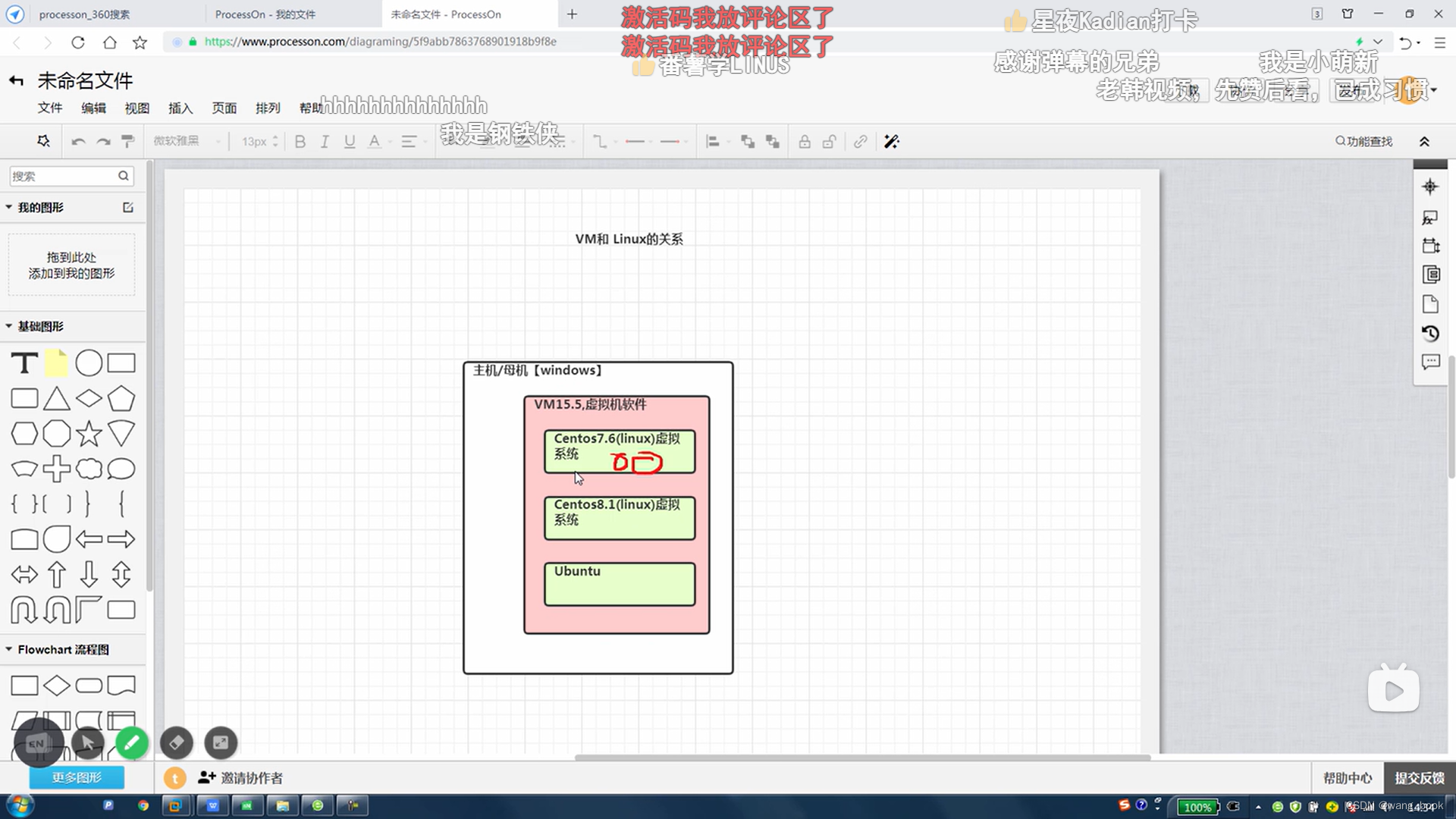Select the yellow note shape
The width and height of the screenshot is (1456, 819).
pyautogui.click(x=56, y=363)
